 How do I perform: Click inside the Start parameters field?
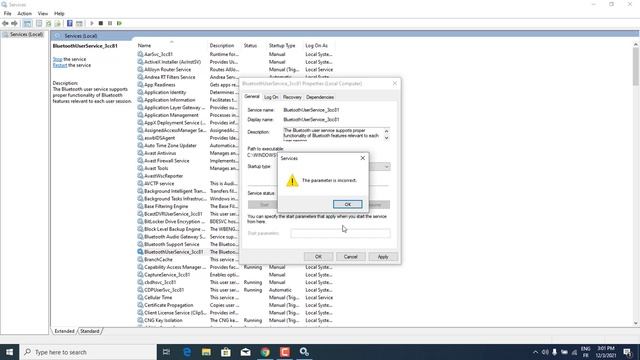340,233
